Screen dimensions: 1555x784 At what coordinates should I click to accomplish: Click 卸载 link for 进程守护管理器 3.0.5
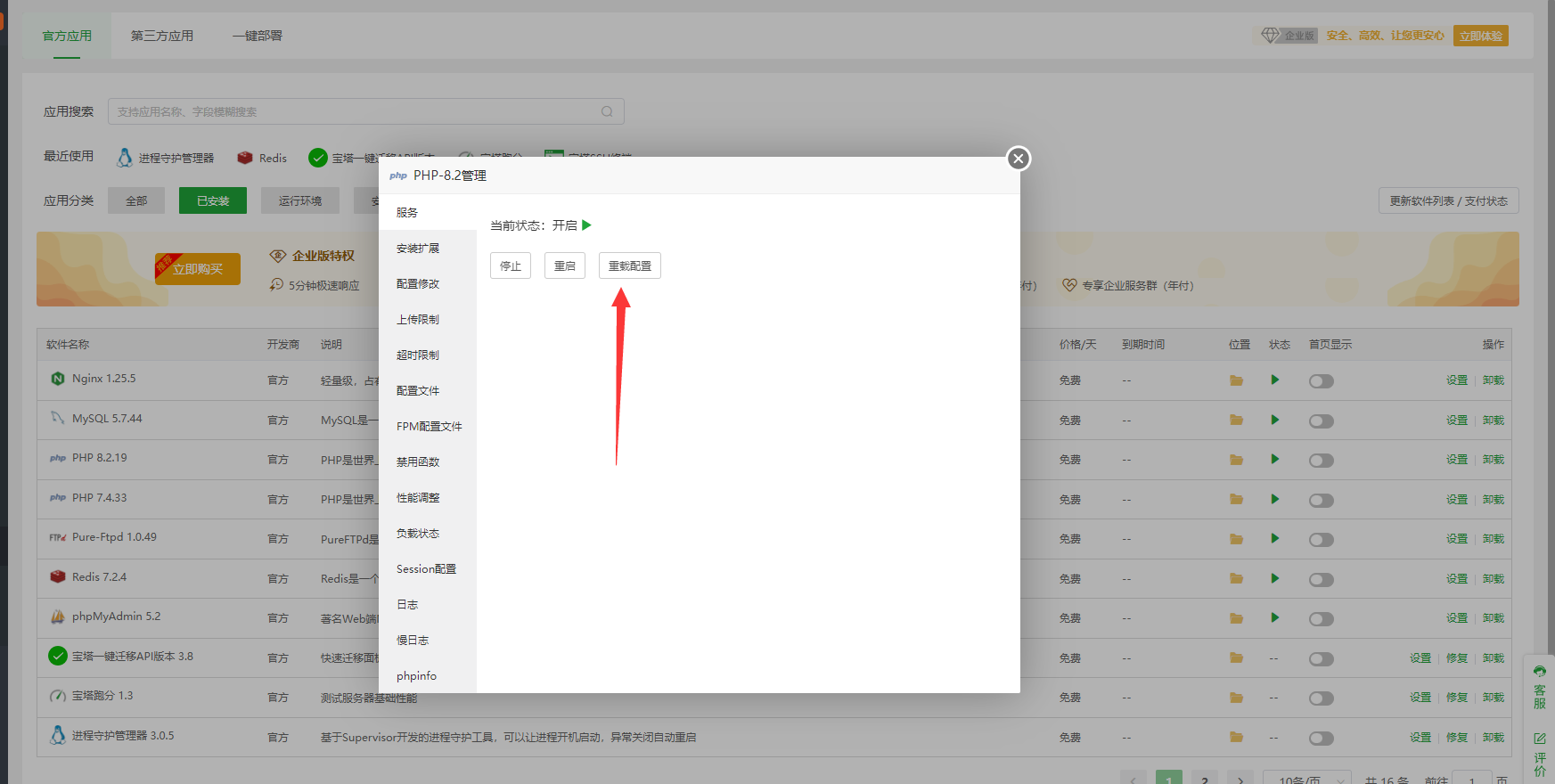click(x=1494, y=738)
